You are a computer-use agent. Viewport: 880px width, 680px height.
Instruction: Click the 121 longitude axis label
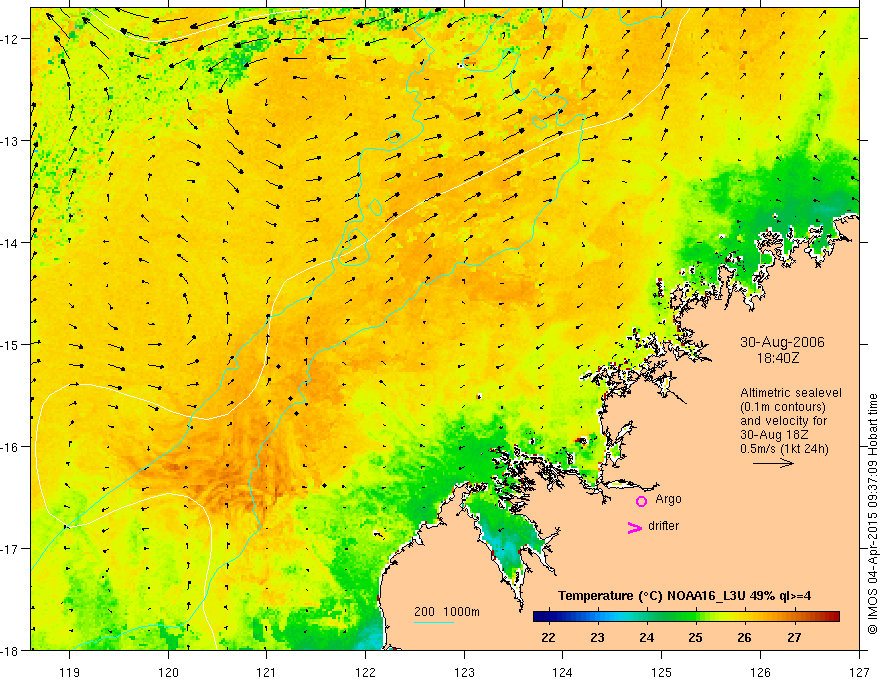pos(267,672)
